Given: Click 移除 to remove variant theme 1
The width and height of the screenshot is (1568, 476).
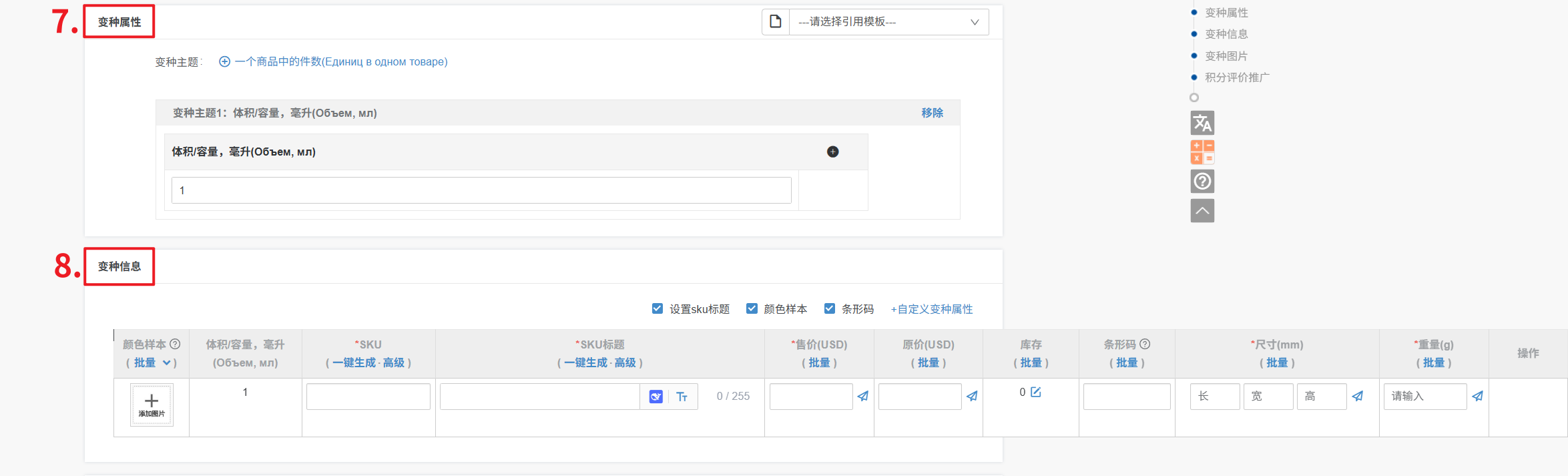Looking at the screenshot, I should [932, 113].
